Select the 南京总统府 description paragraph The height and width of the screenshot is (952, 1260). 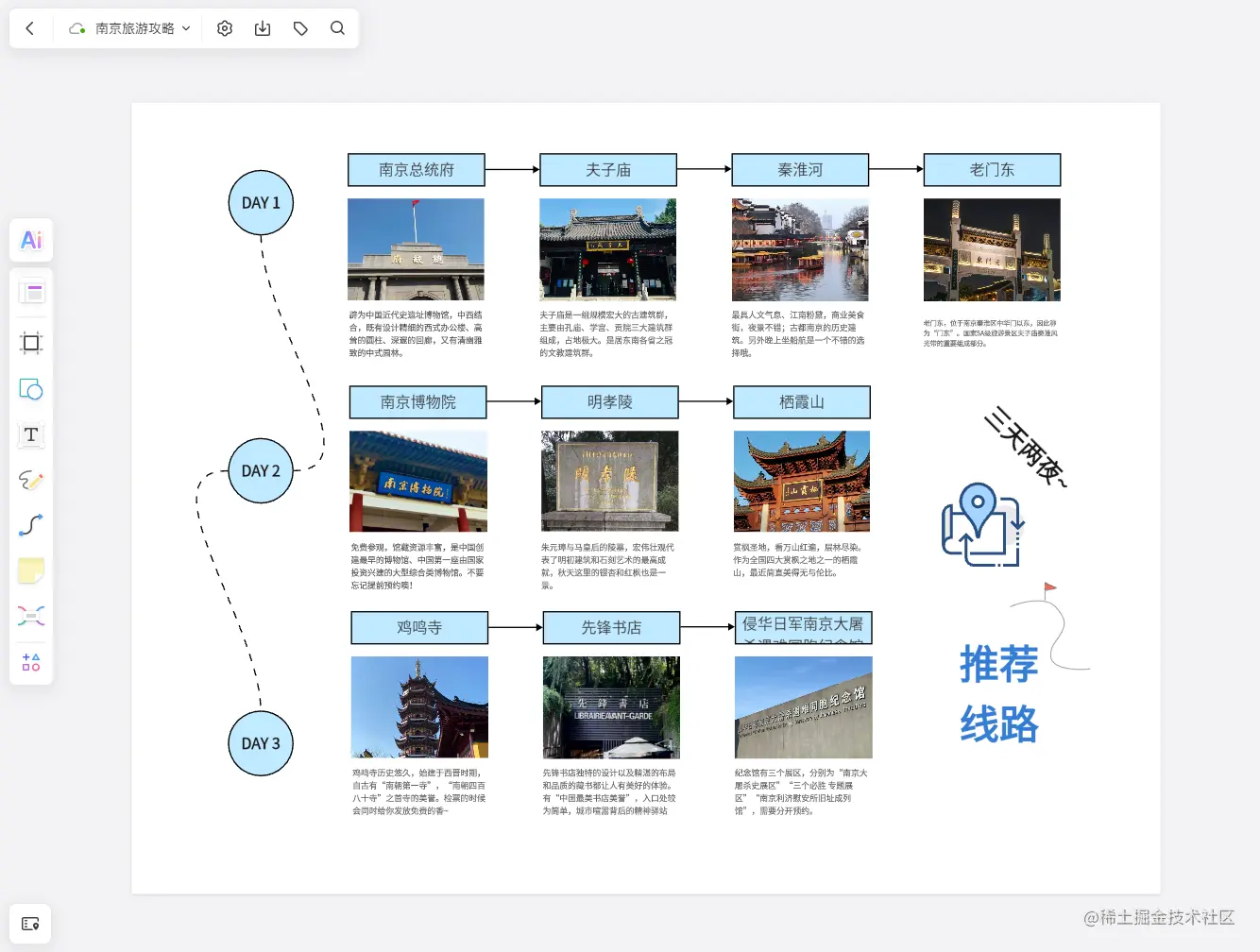416,334
